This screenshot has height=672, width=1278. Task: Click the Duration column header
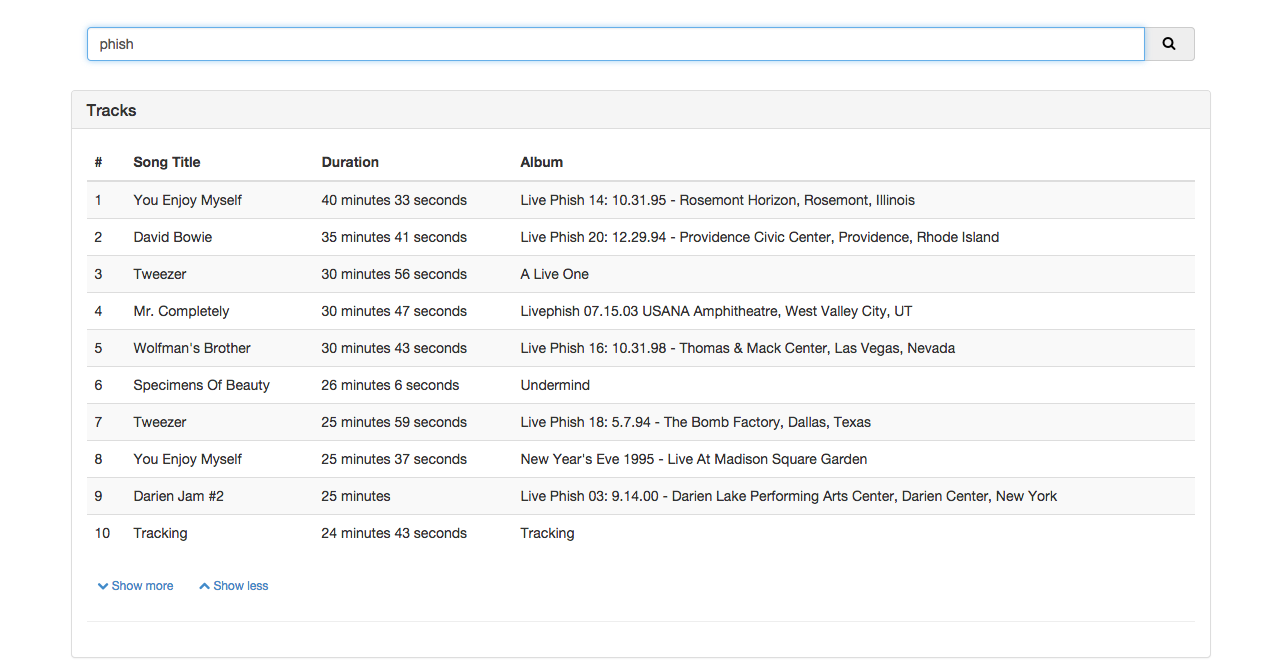click(350, 162)
